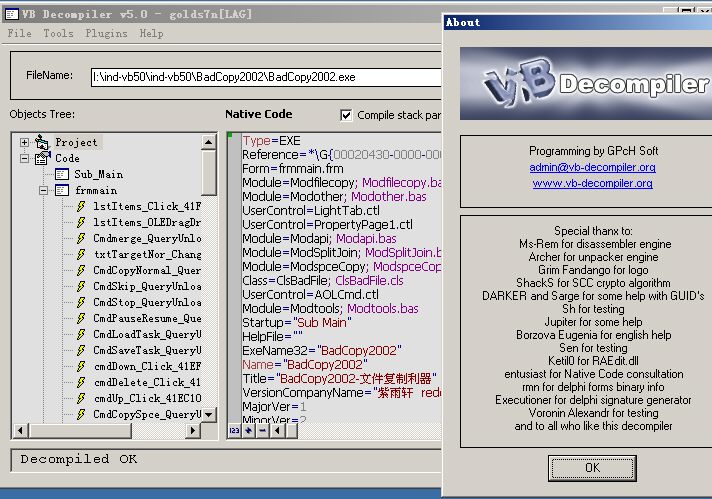Click lightning icon beside CmdCopySpce_QueryU

81,415
